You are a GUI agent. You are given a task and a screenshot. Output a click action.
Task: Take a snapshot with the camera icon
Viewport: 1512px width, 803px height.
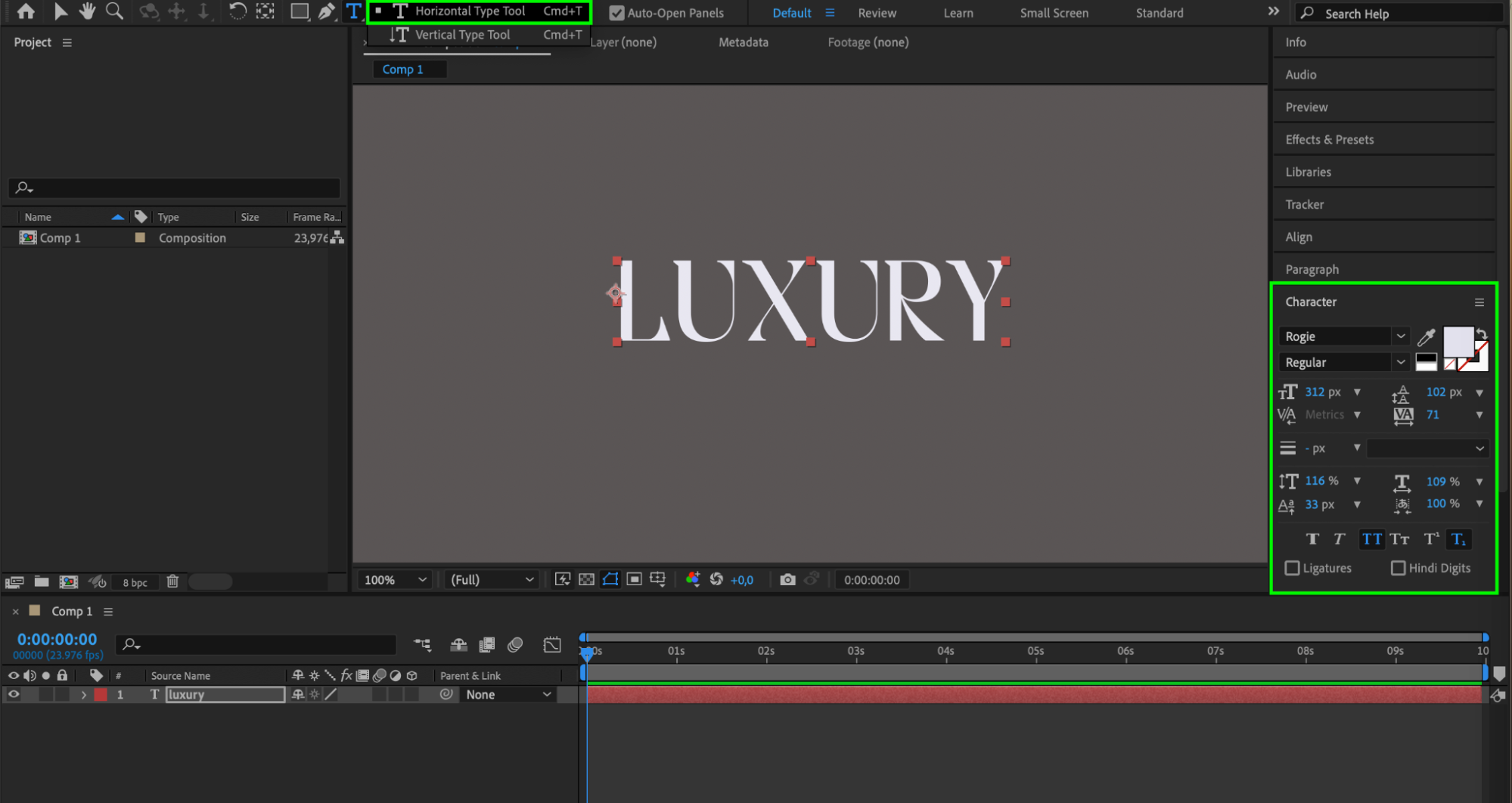[x=787, y=580]
